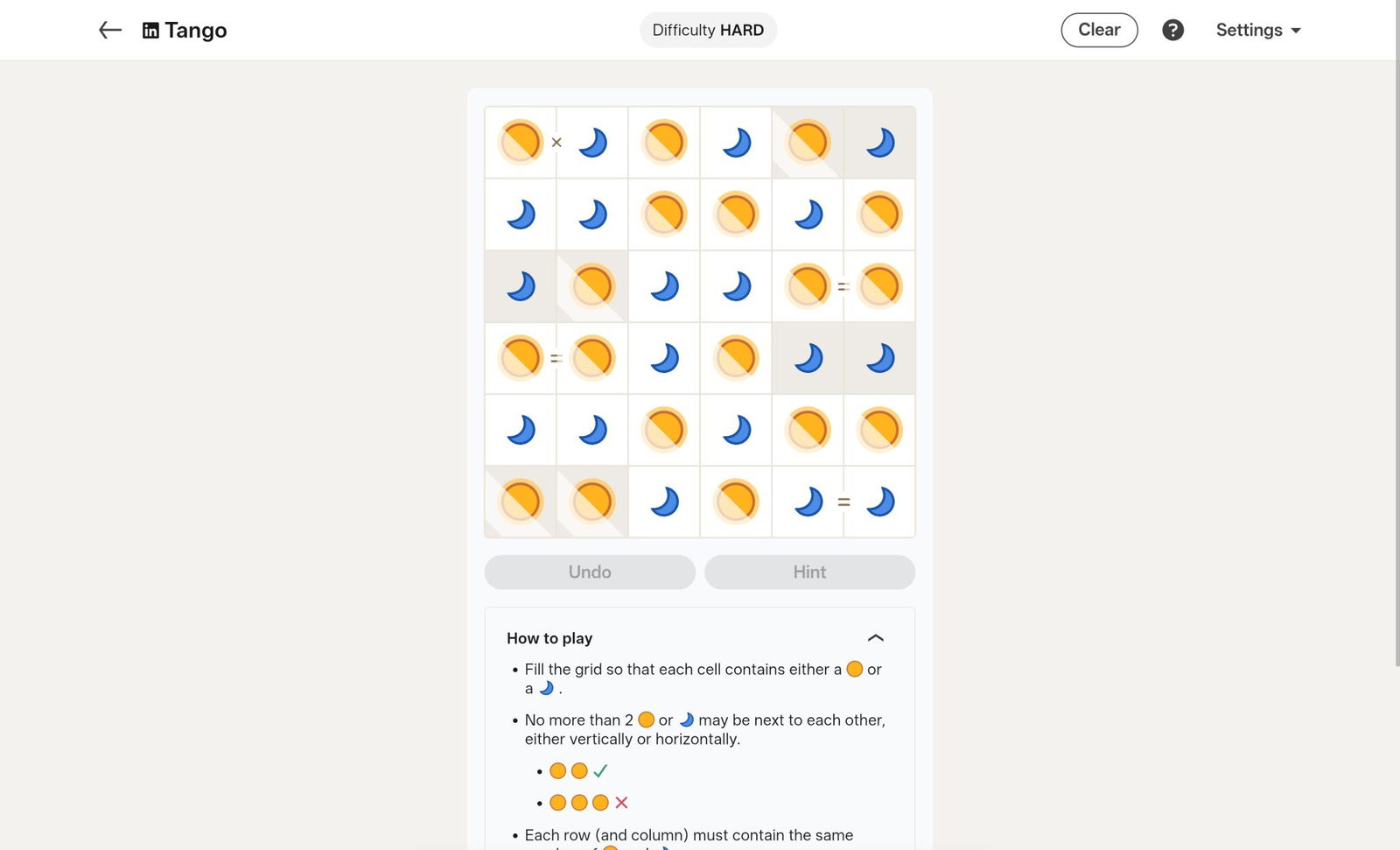Toggle the sun in row five, third column
Image resolution: width=1400 pixels, height=850 pixels.
tap(664, 430)
